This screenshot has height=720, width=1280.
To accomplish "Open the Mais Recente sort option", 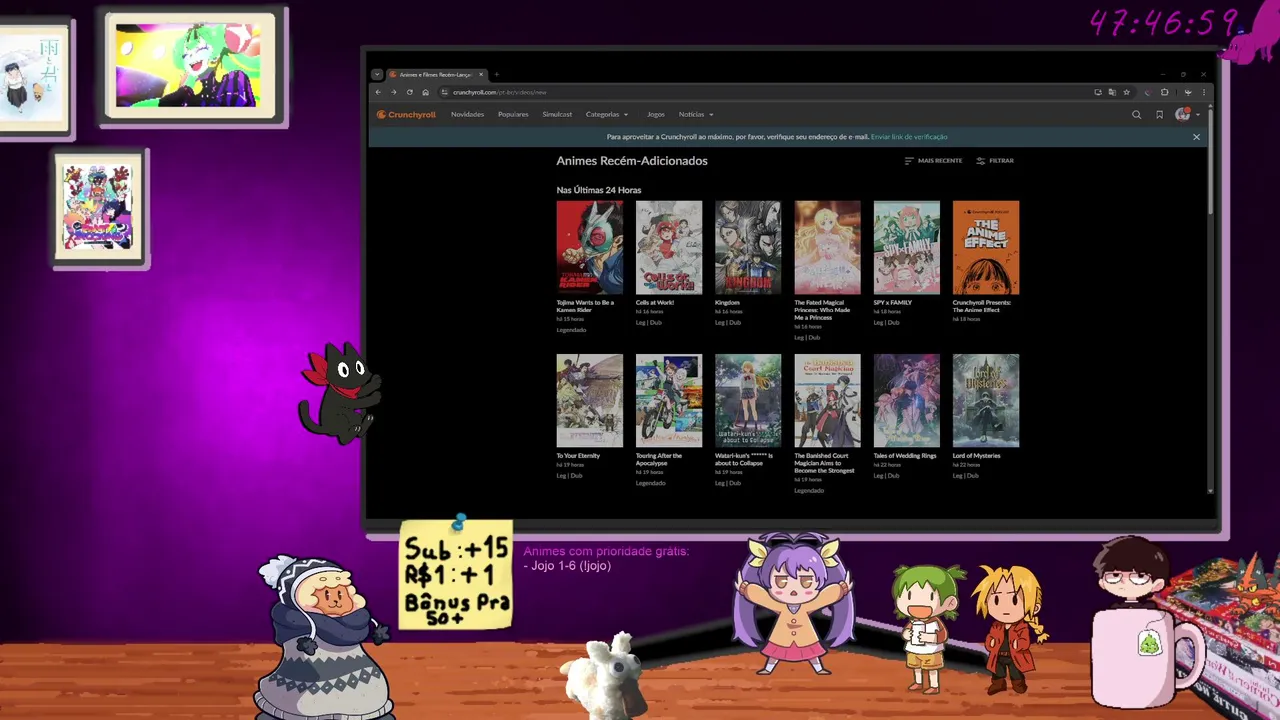I will [x=933, y=161].
